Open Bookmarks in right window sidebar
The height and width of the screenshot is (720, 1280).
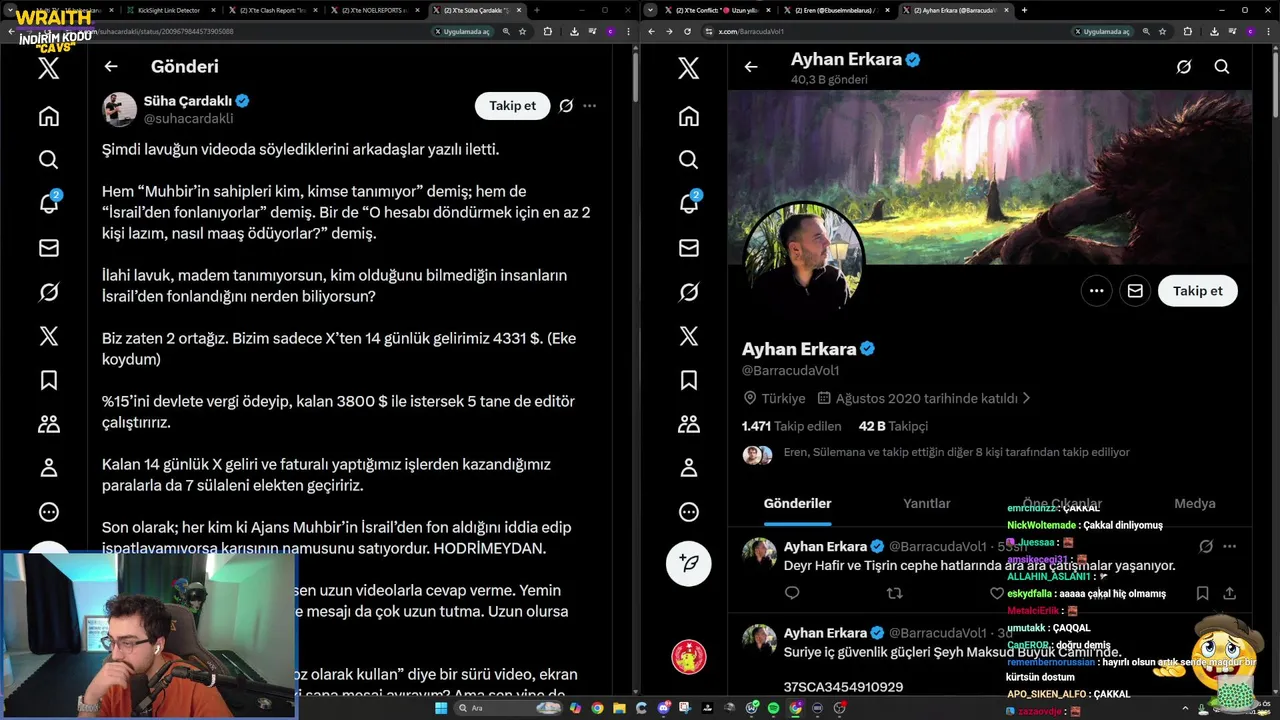point(688,380)
